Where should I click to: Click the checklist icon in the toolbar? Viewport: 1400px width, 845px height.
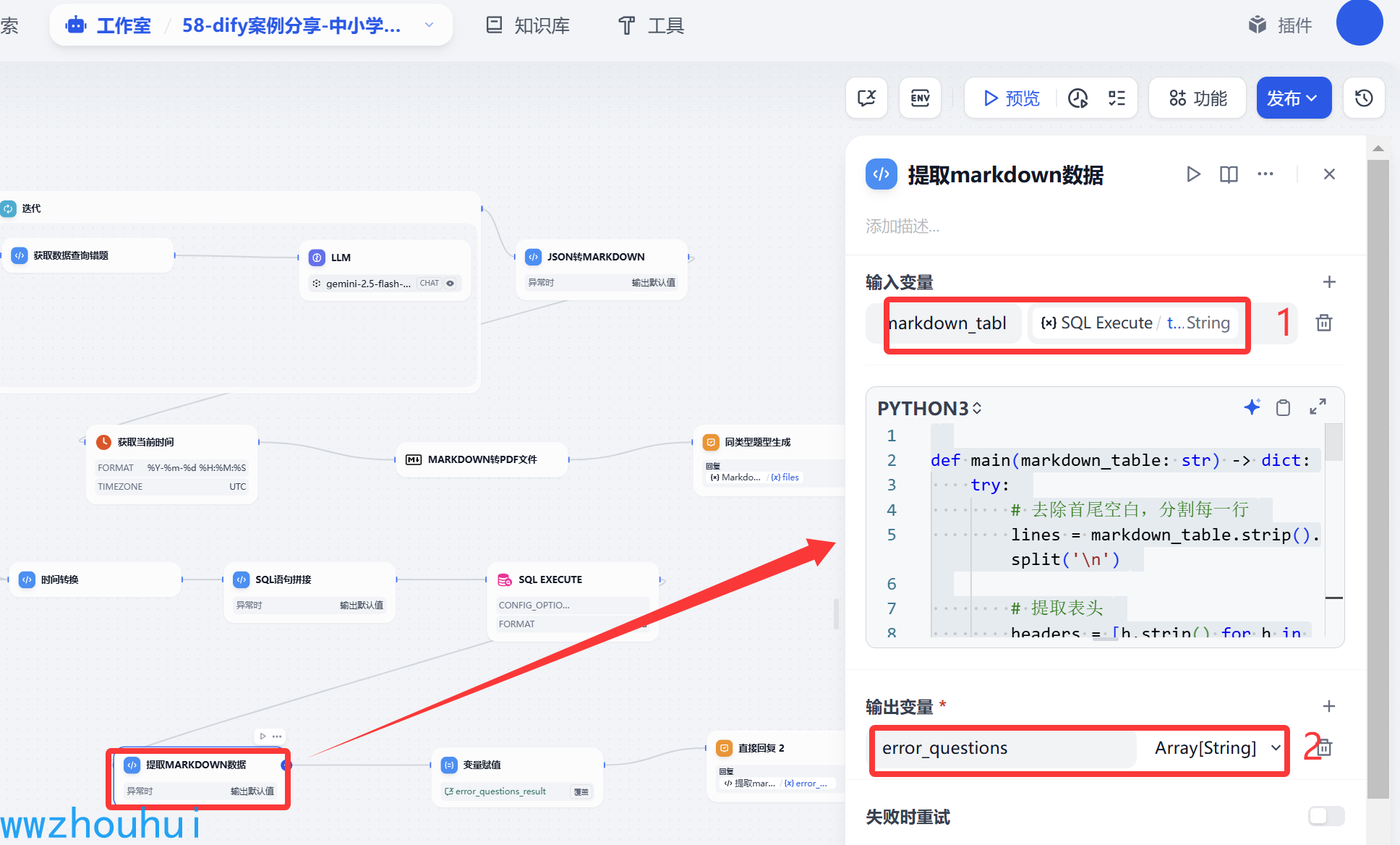1117,98
